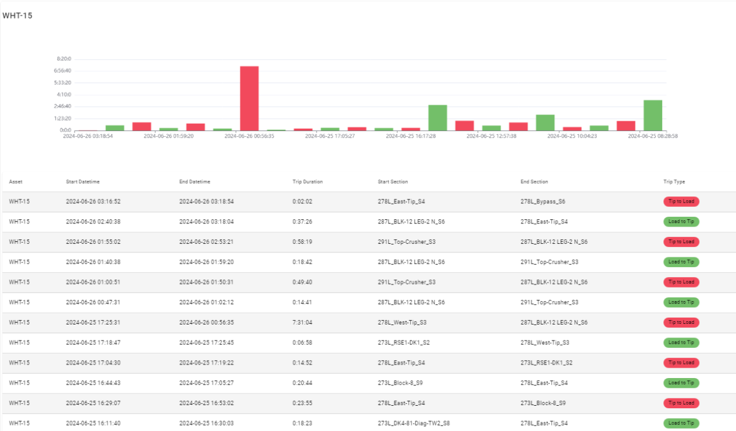Click the End Section column header
The image size is (736, 431).
pyautogui.click(x=534, y=182)
